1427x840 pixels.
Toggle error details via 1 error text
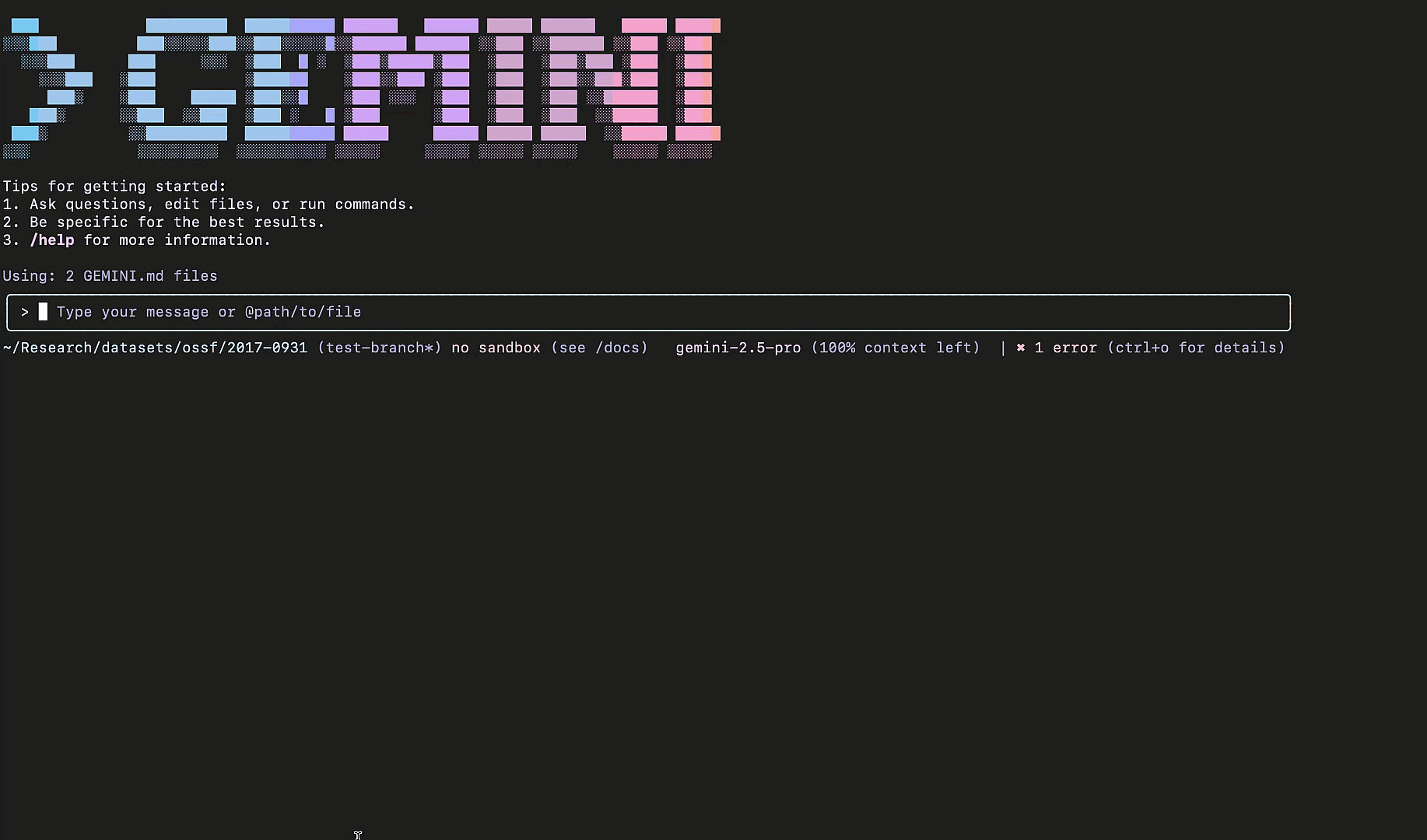[x=1065, y=348]
